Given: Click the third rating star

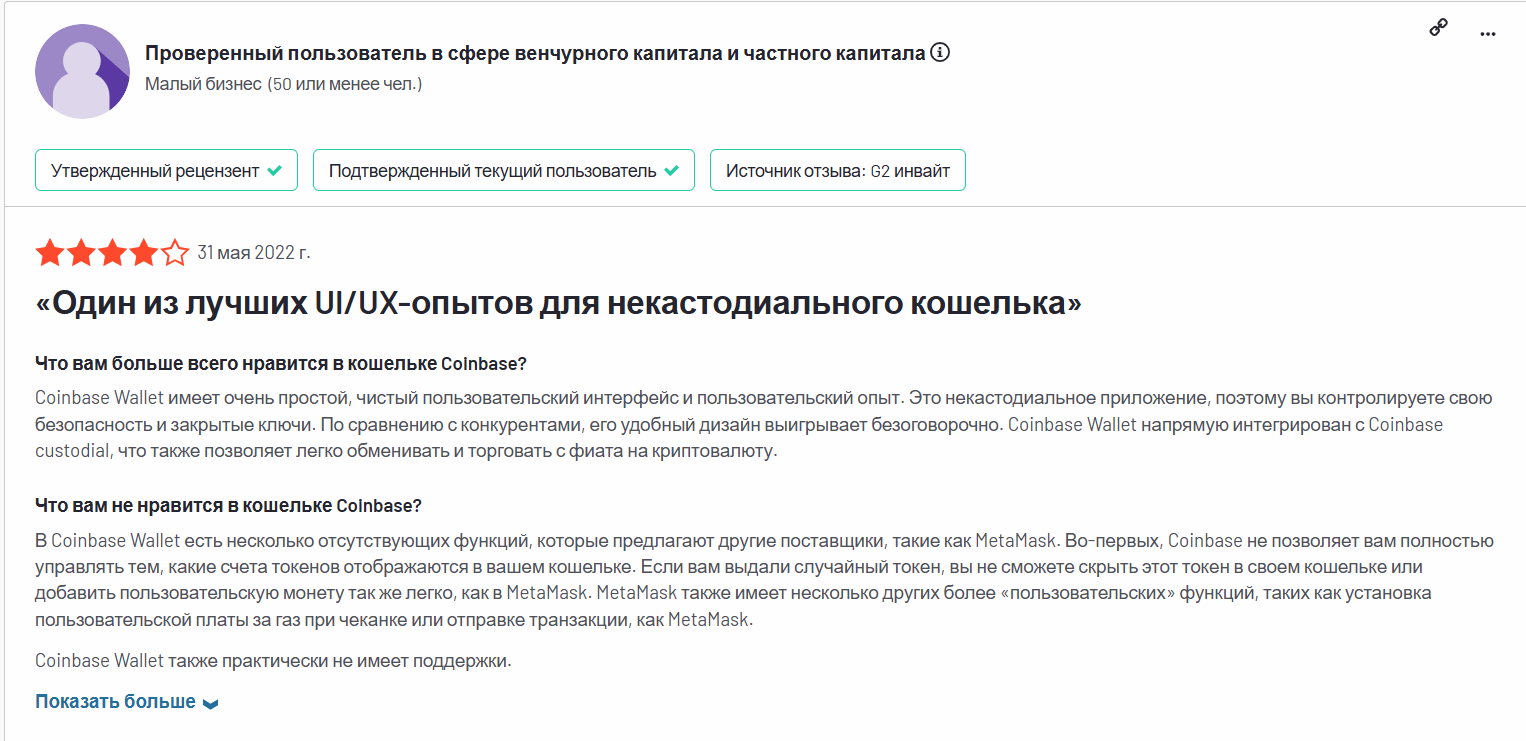Looking at the screenshot, I should click(x=112, y=253).
